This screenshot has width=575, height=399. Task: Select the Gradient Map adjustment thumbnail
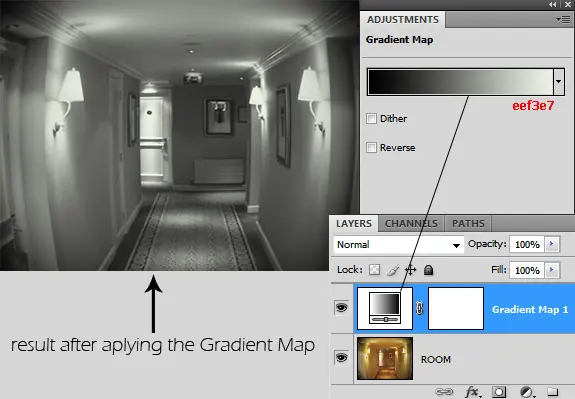[385, 308]
